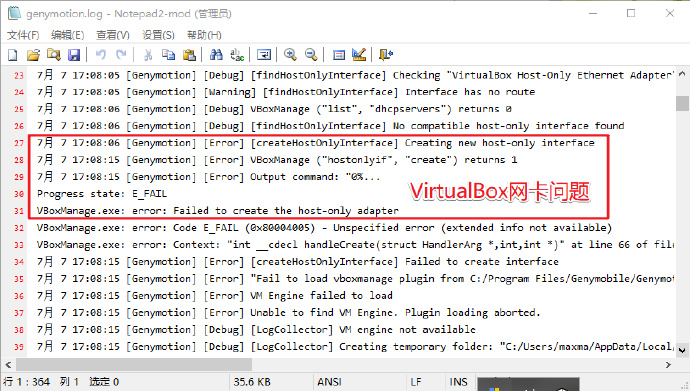The height and width of the screenshot is (391, 690).
Task: Click the Save floppy disk icon
Action: (74, 55)
